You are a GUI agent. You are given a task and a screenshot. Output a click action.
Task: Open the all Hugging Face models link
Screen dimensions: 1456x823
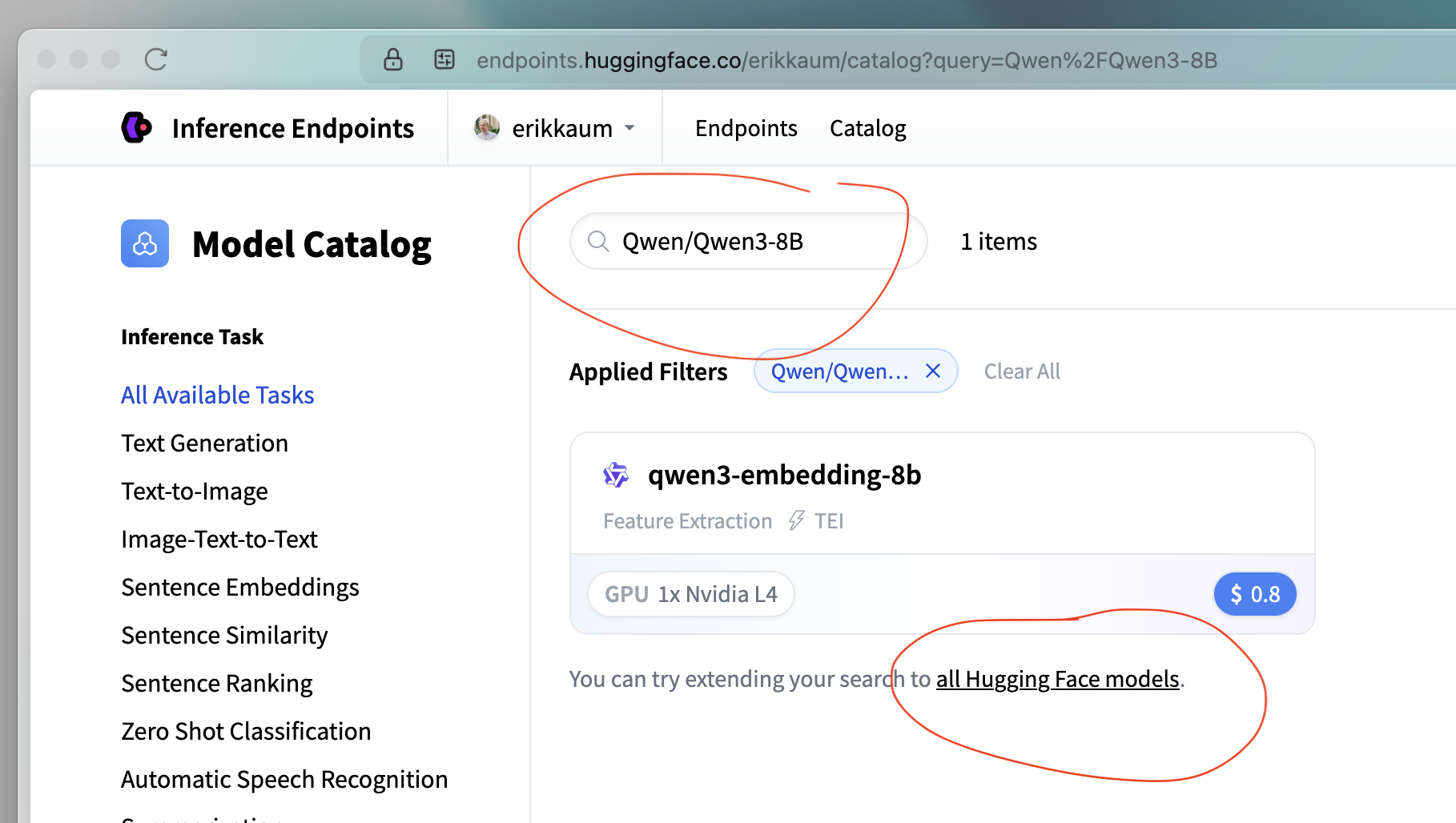point(1057,679)
